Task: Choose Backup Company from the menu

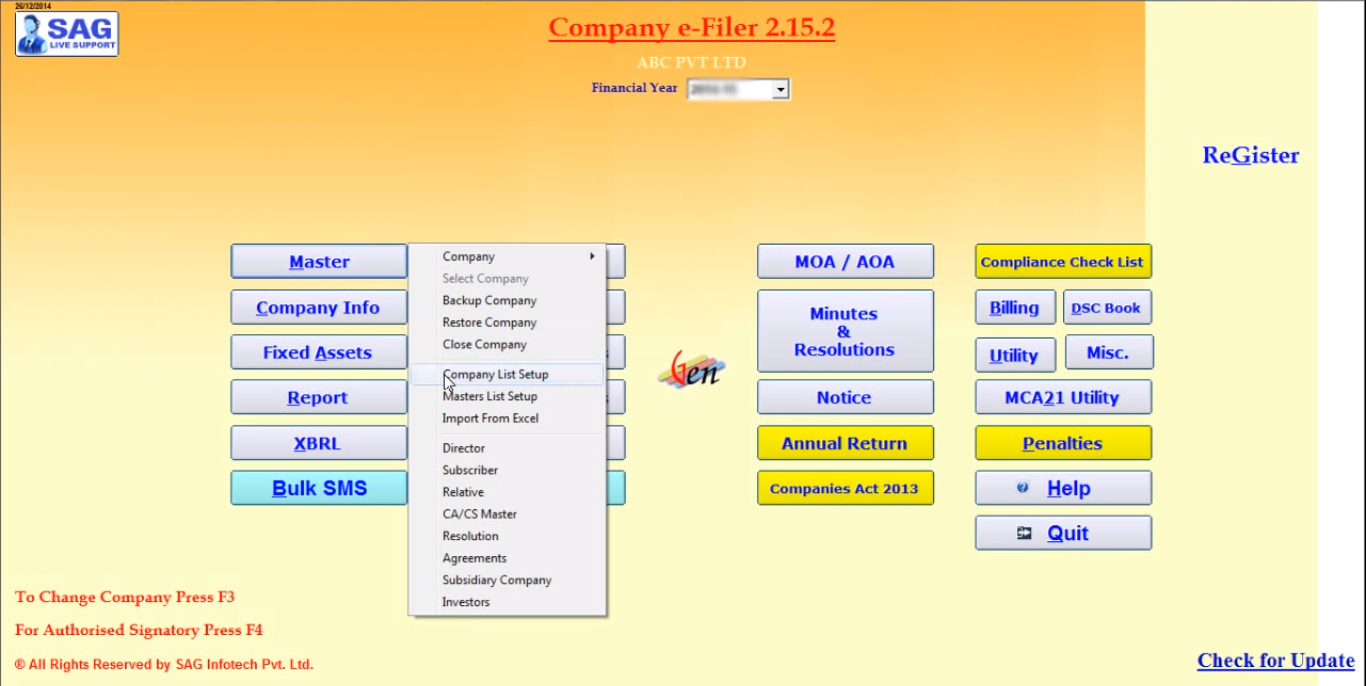Action: tap(489, 301)
